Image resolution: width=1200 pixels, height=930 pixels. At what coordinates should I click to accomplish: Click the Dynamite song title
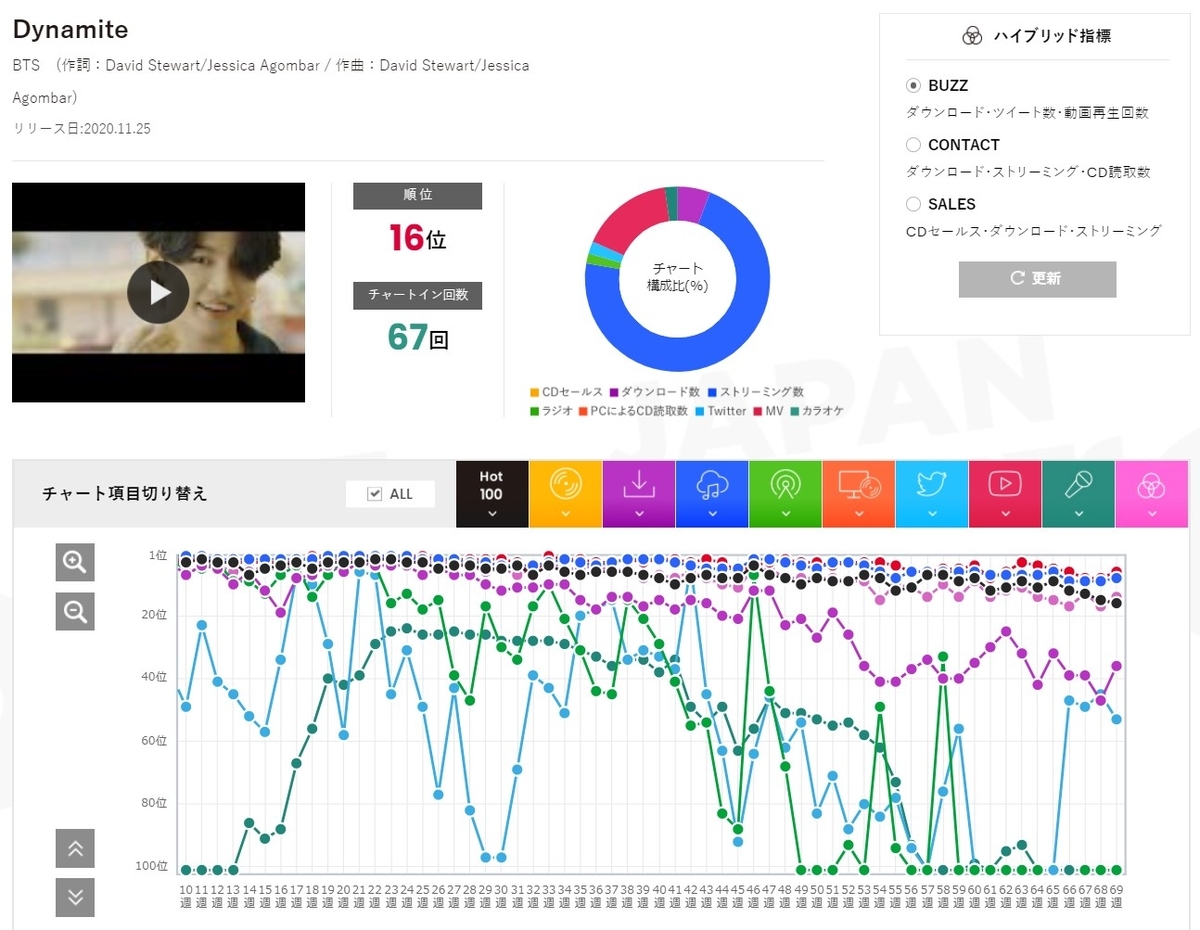70,30
